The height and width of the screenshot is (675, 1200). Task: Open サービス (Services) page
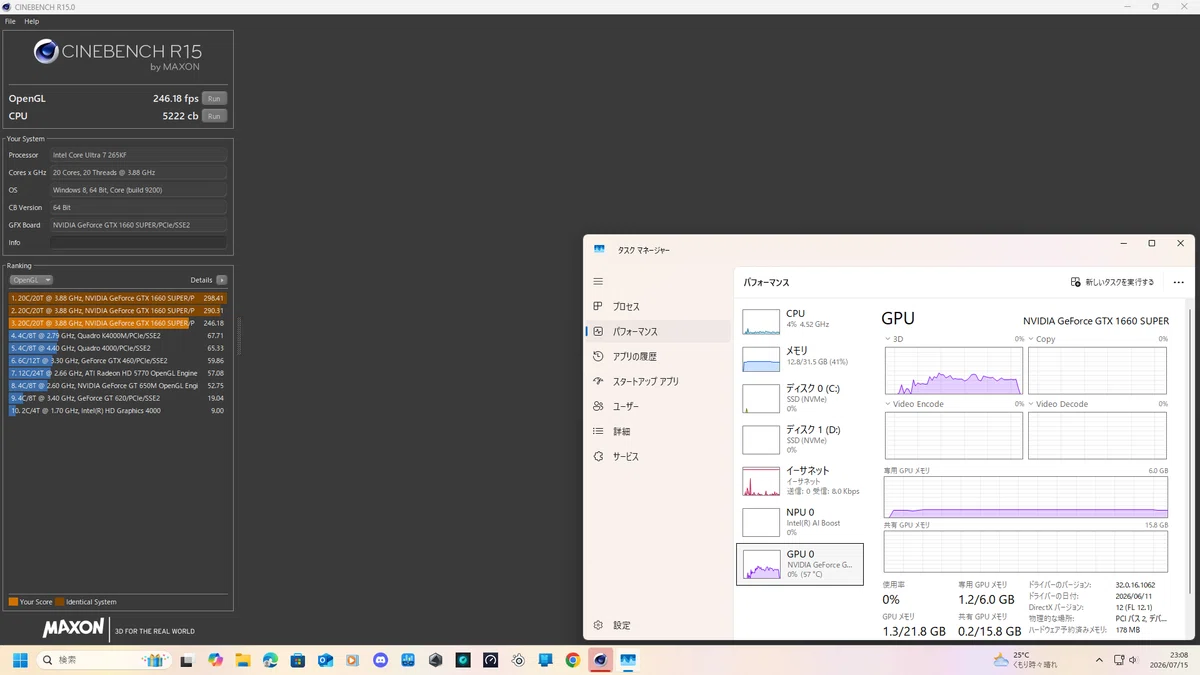658,456
